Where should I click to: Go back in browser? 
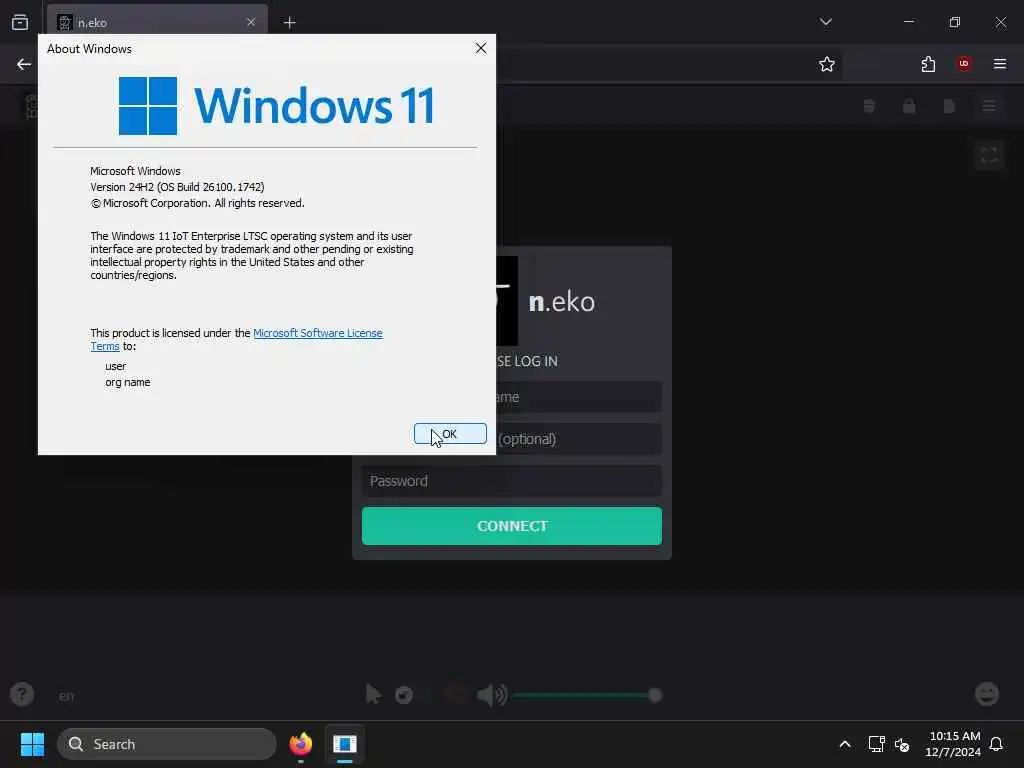point(24,64)
